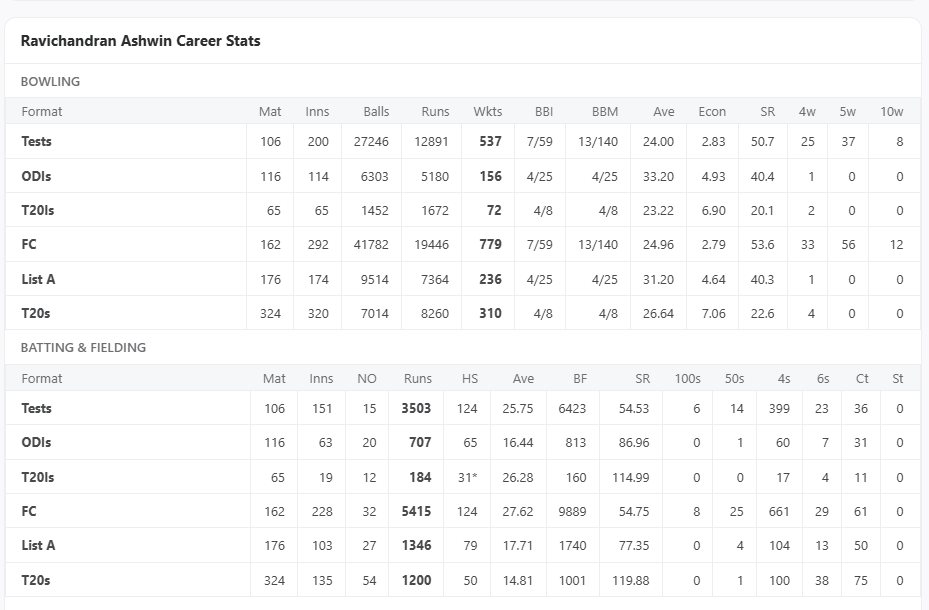Click the 100s column header
This screenshot has height=610, width=929.
point(687,378)
